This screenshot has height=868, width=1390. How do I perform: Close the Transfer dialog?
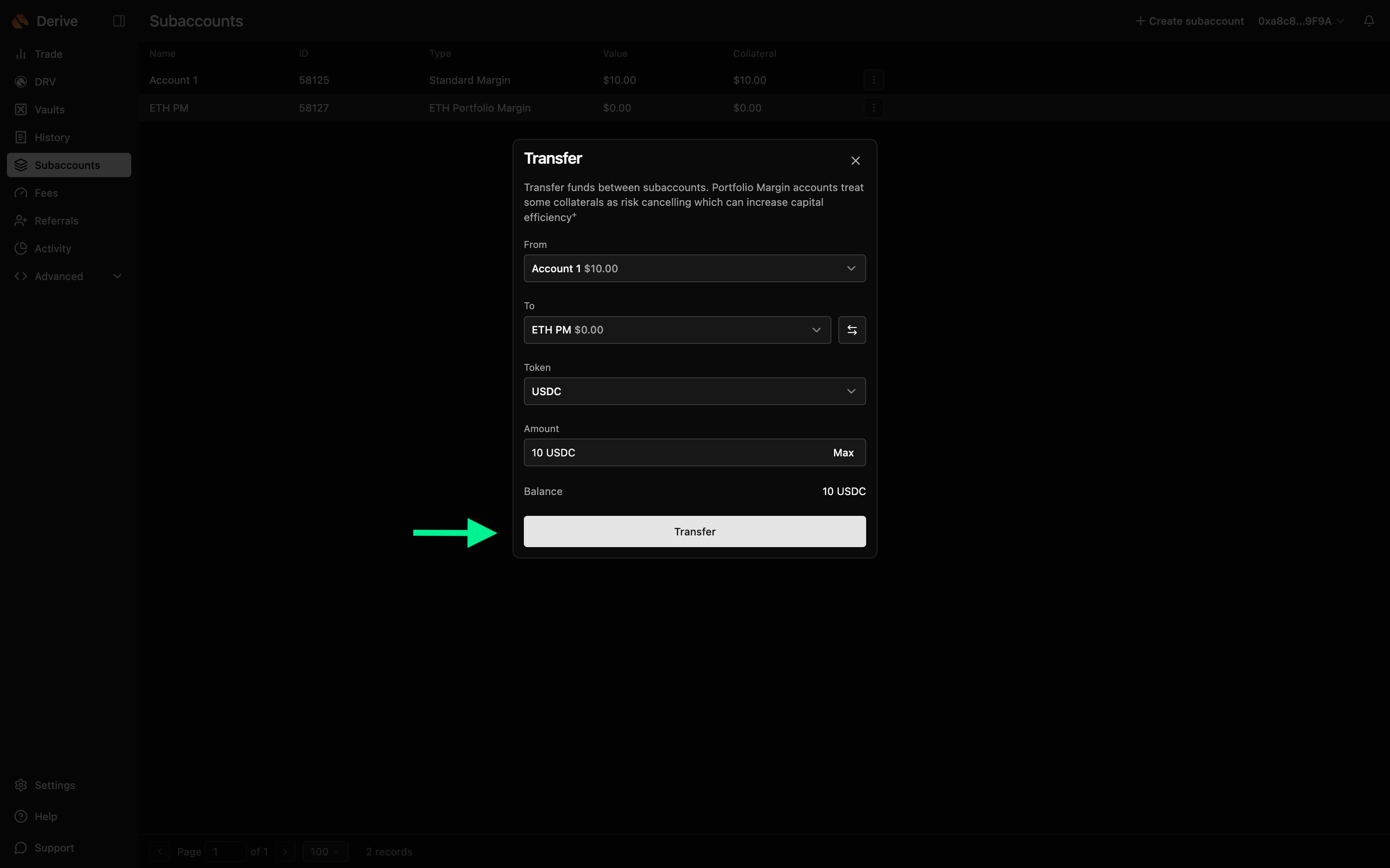tap(855, 161)
